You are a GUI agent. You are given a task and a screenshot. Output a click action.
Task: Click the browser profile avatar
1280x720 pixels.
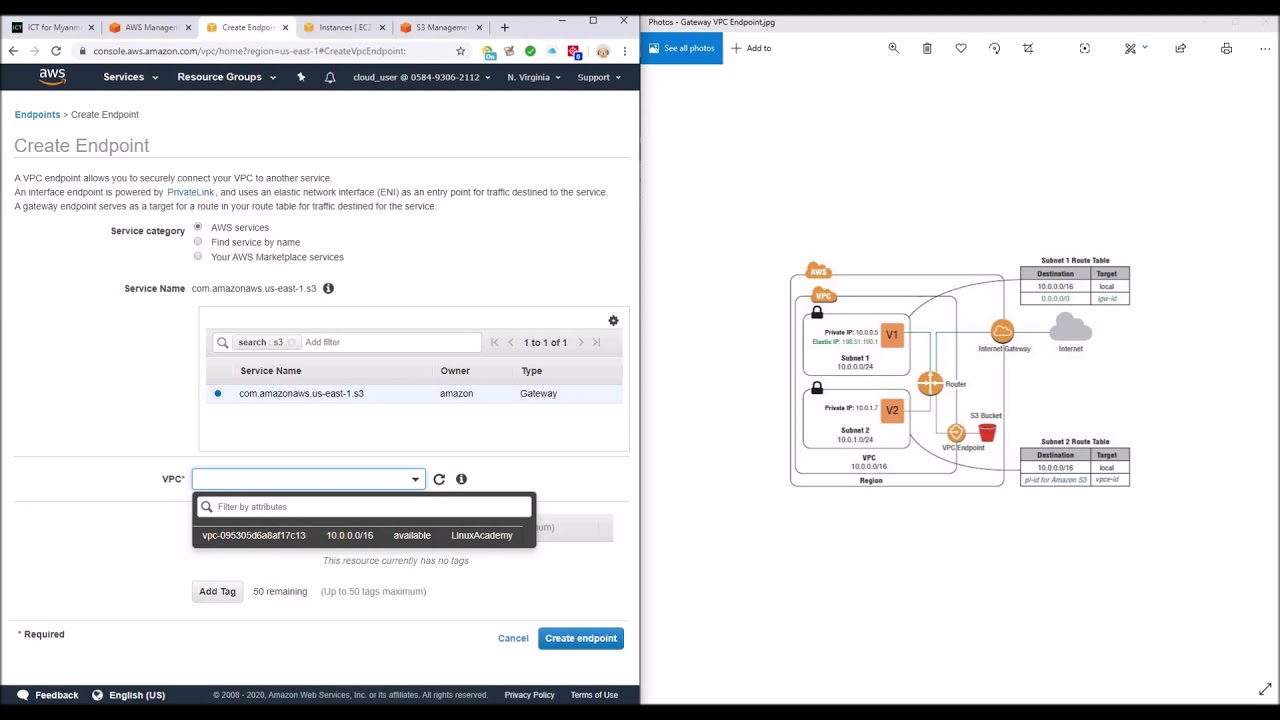click(603, 51)
